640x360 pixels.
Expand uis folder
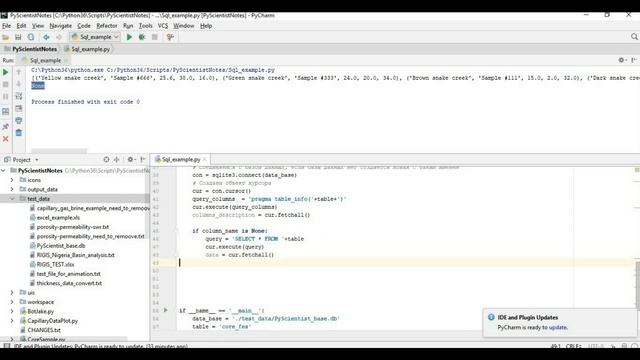click(12, 293)
